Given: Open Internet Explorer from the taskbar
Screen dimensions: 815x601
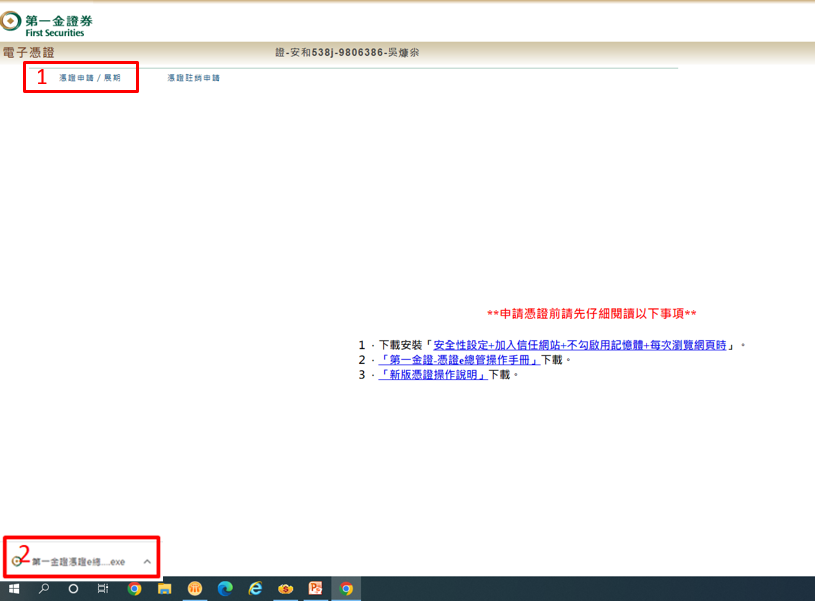Looking at the screenshot, I should pyautogui.click(x=255, y=589).
